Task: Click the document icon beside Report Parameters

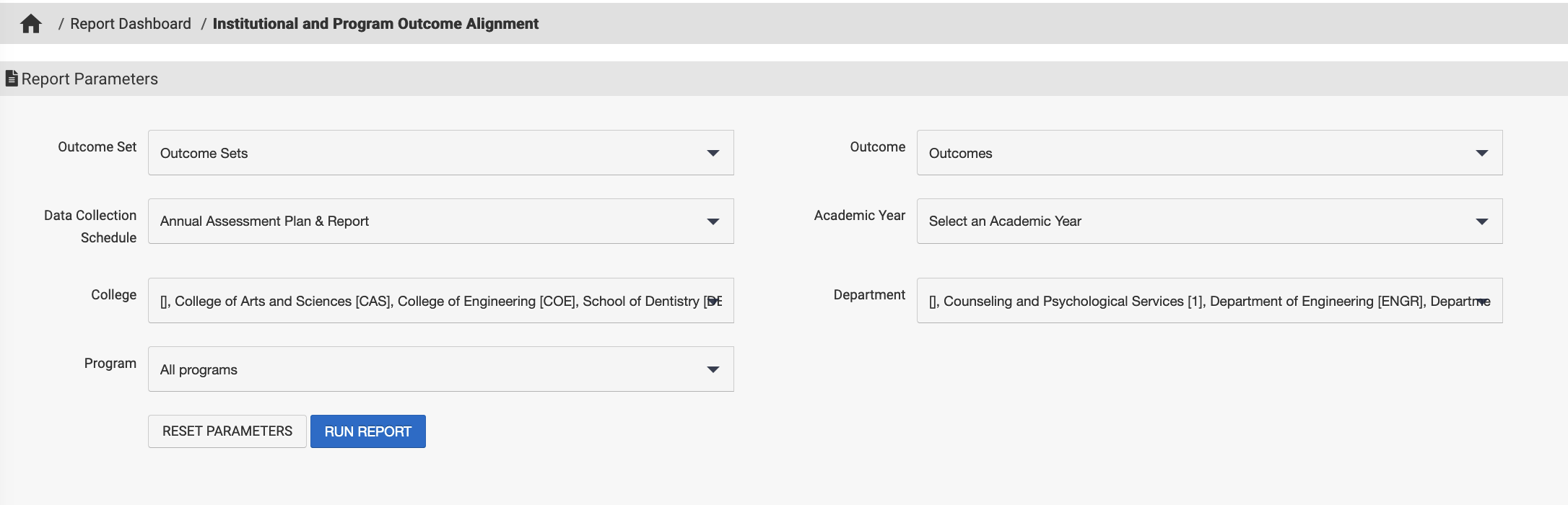Action: [12, 79]
